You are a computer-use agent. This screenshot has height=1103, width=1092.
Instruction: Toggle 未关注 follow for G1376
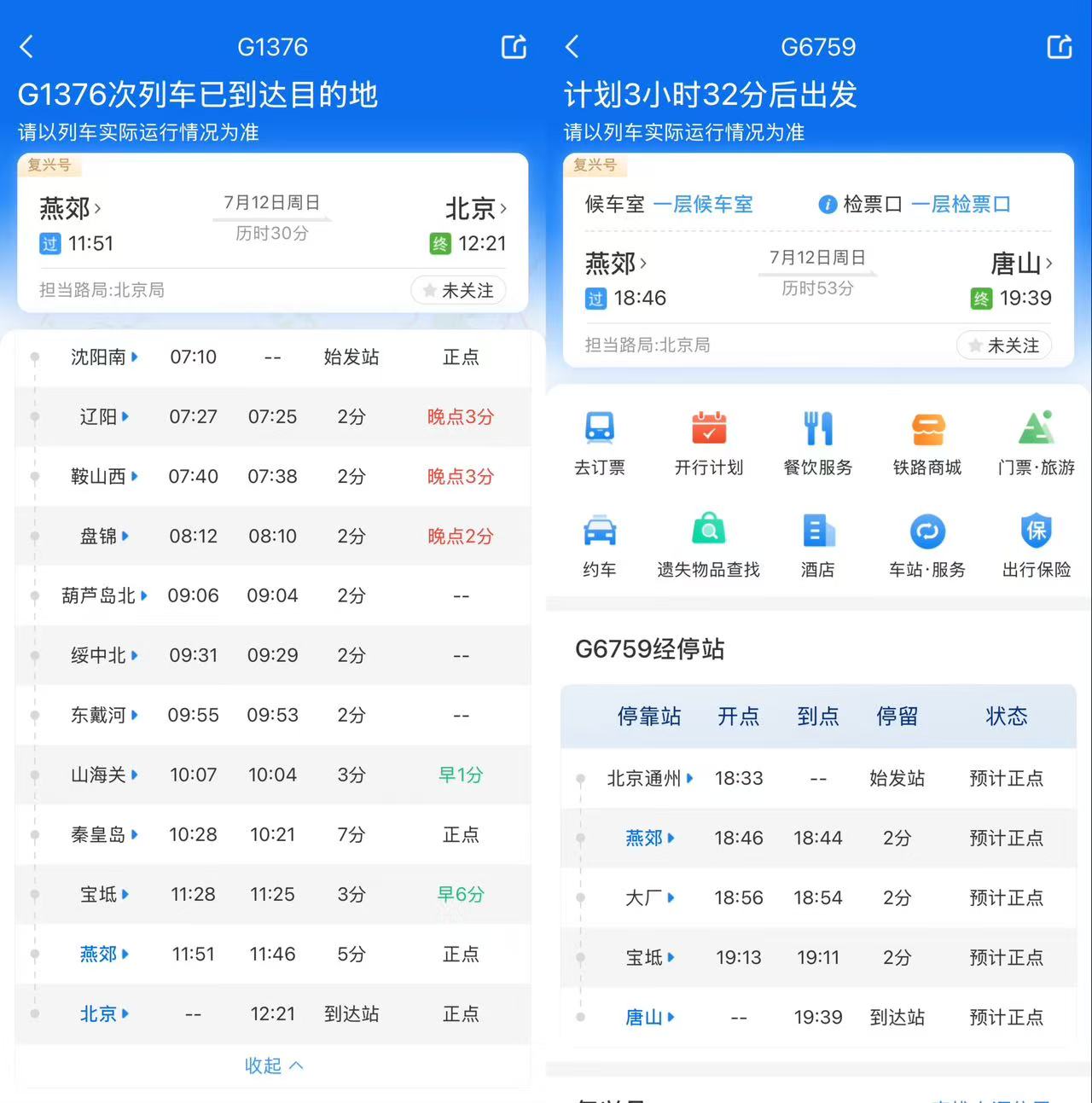click(458, 291)
